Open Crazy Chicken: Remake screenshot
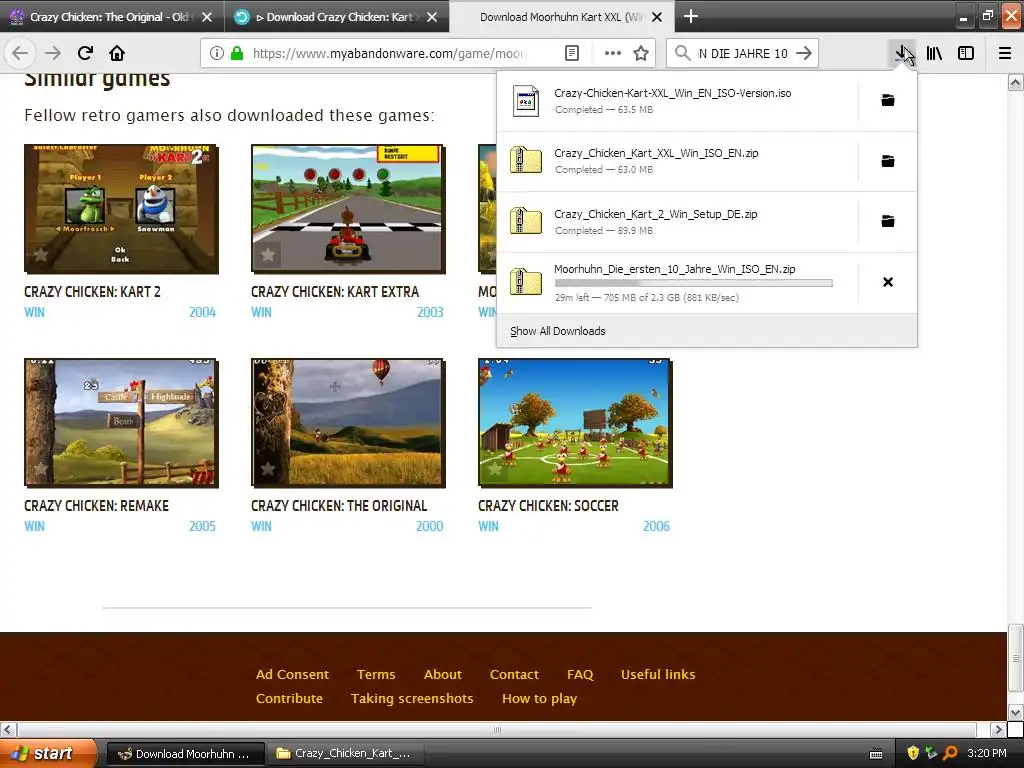The height and width of the screenshot is (768, 1024). 121,423
